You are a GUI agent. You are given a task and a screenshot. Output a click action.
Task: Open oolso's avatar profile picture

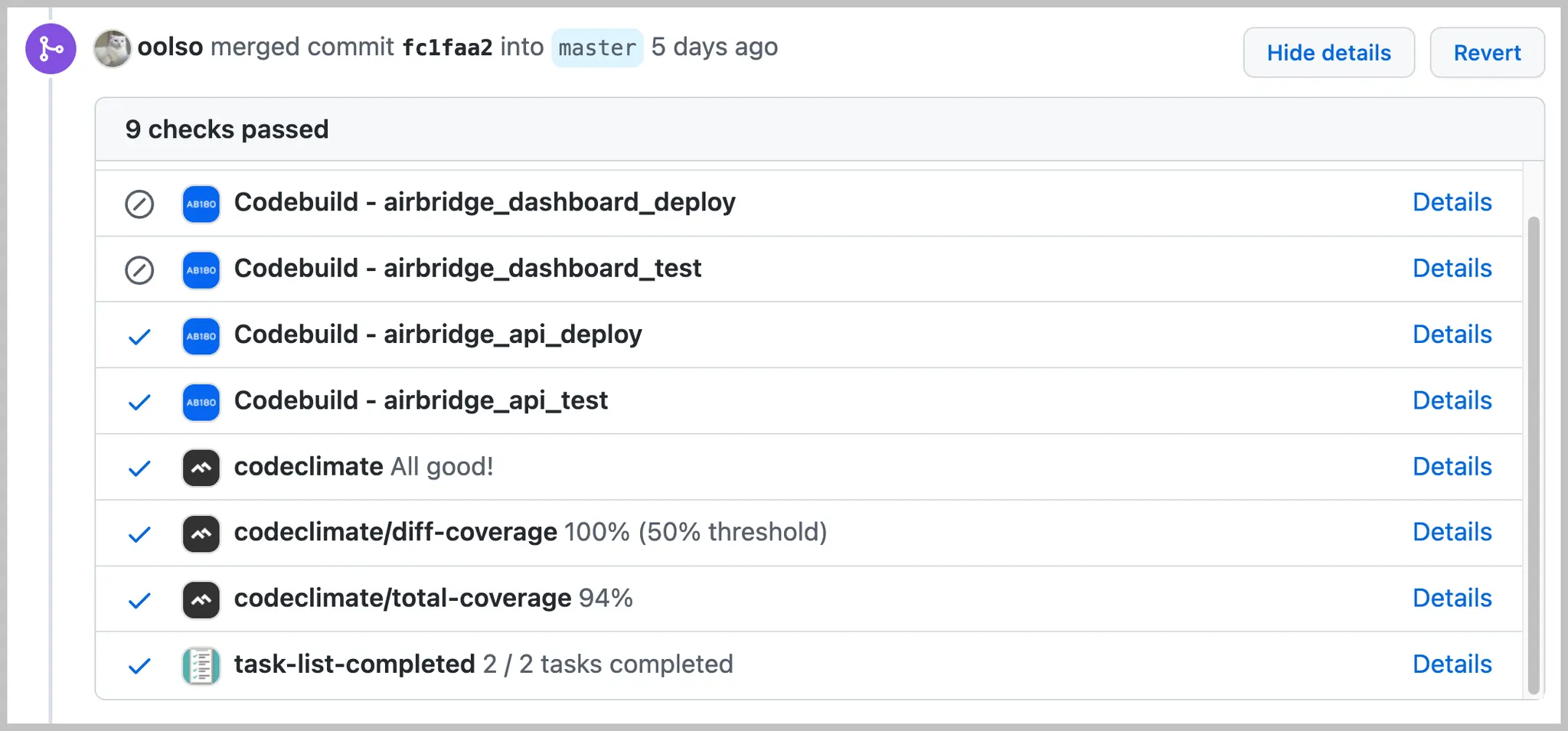coord(112,48)
